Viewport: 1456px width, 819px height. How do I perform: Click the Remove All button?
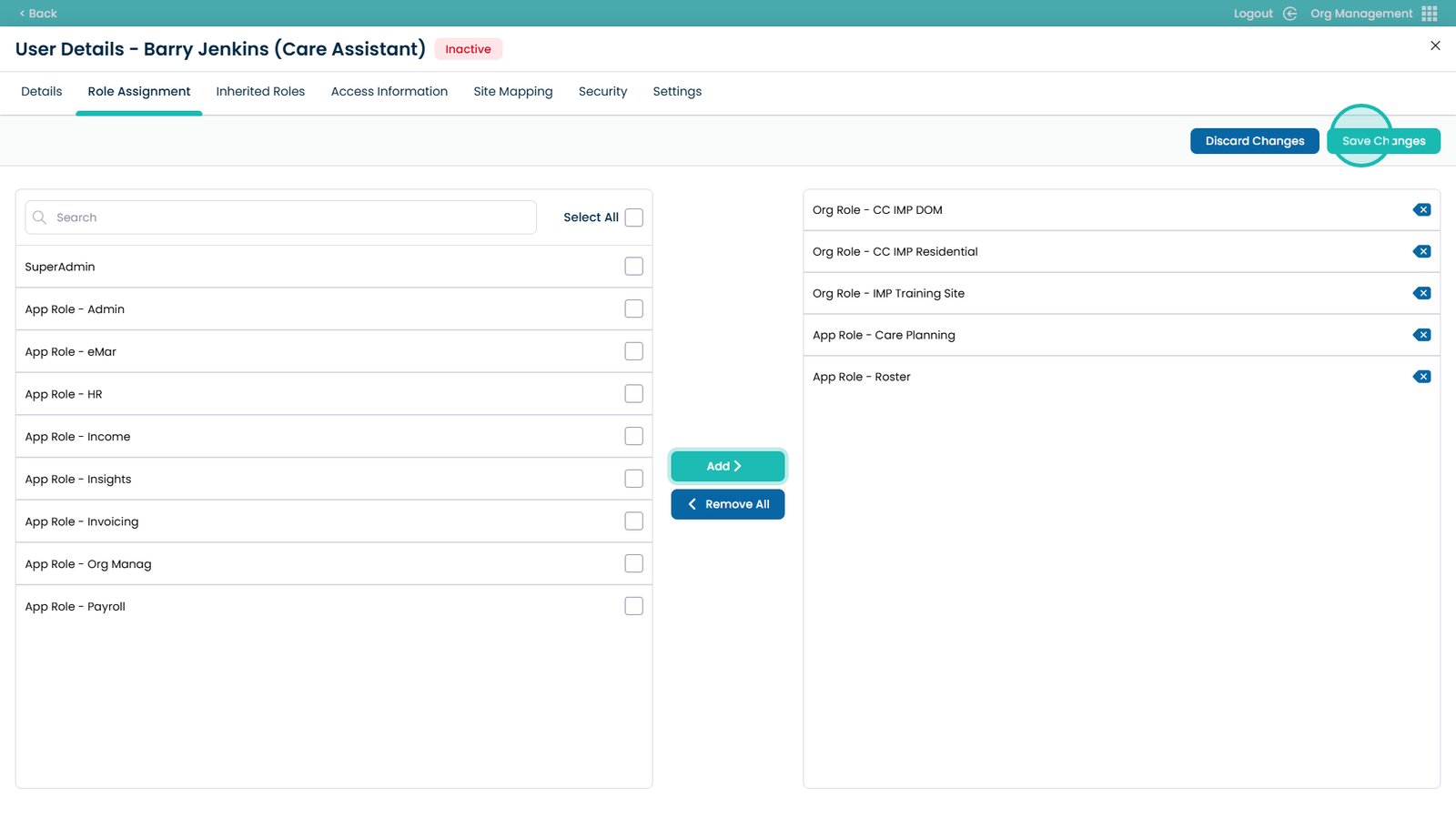pos(727,504)
